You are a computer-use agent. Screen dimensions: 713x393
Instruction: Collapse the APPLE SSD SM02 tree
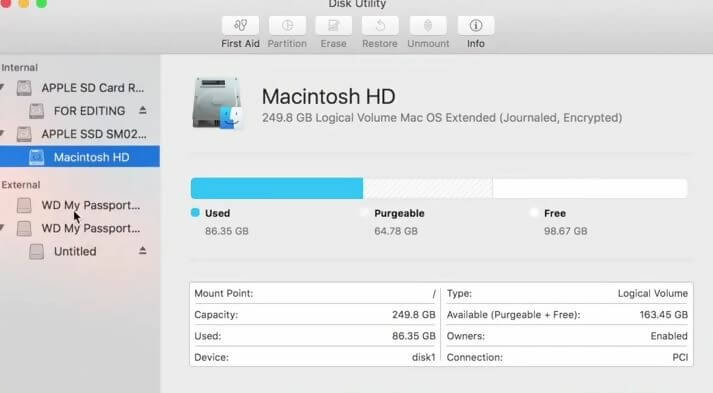pos(2,133)
